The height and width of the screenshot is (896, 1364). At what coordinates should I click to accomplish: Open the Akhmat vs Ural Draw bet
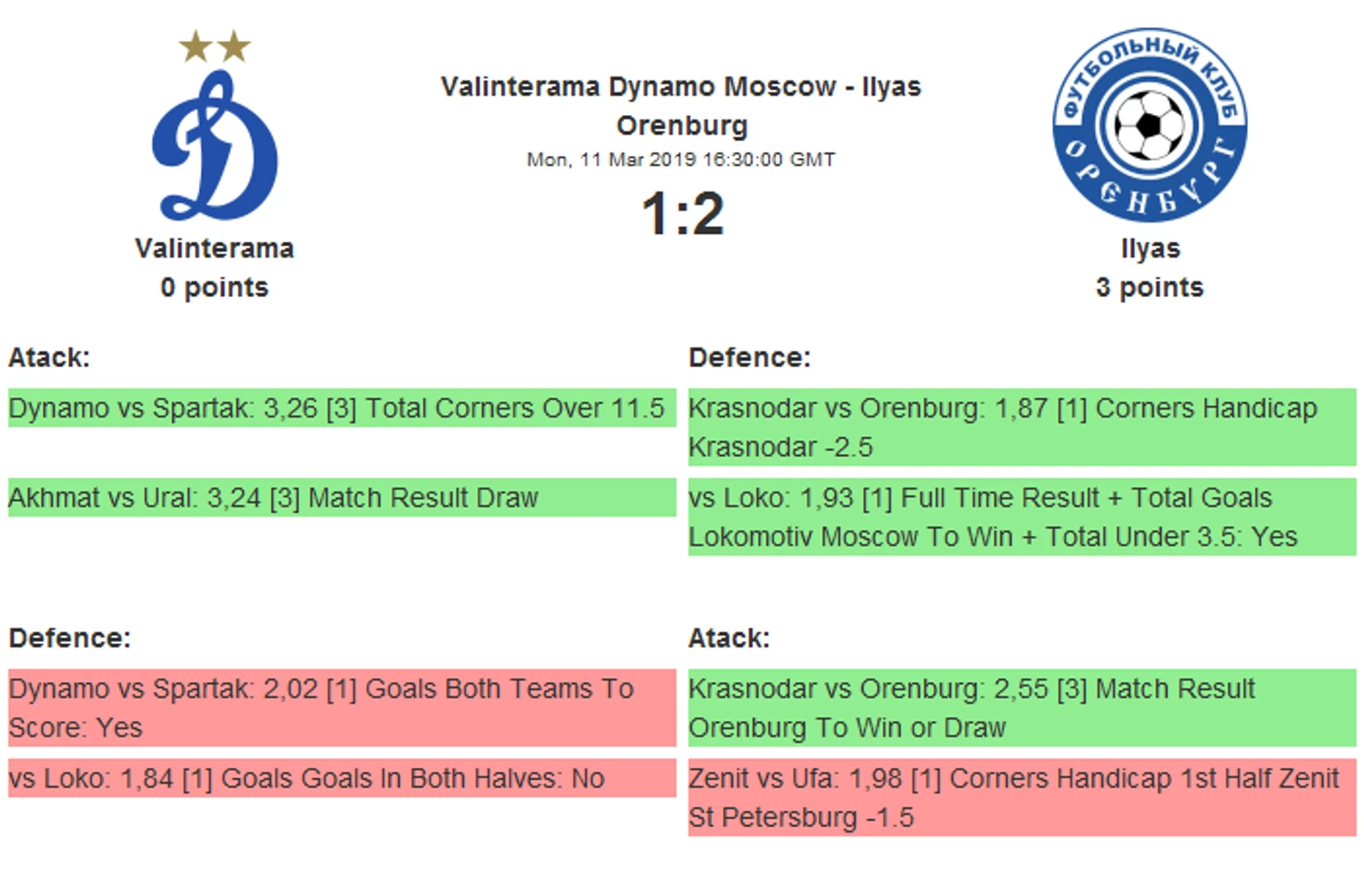[342, 498]
